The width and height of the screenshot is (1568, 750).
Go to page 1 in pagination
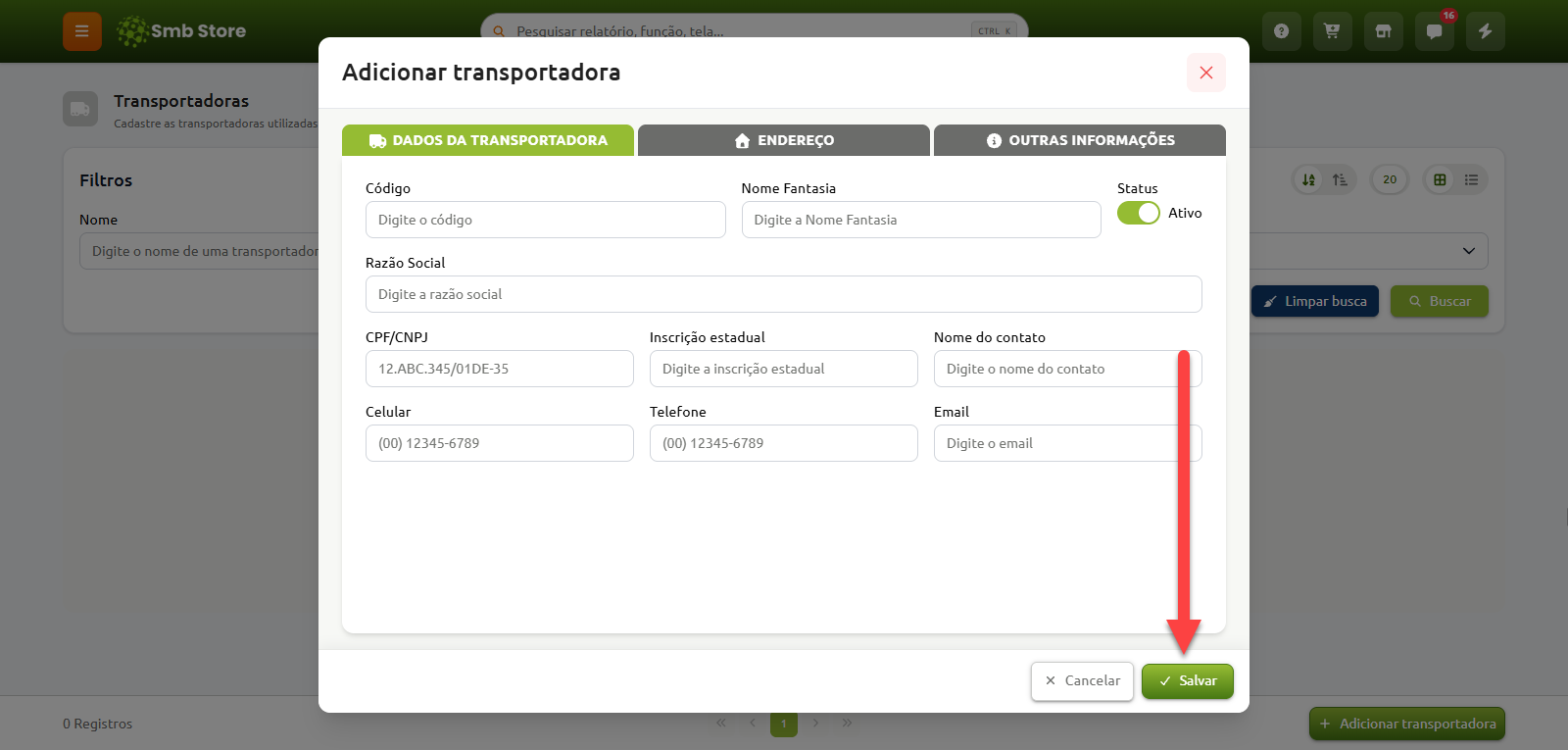(x=784, y=724)
